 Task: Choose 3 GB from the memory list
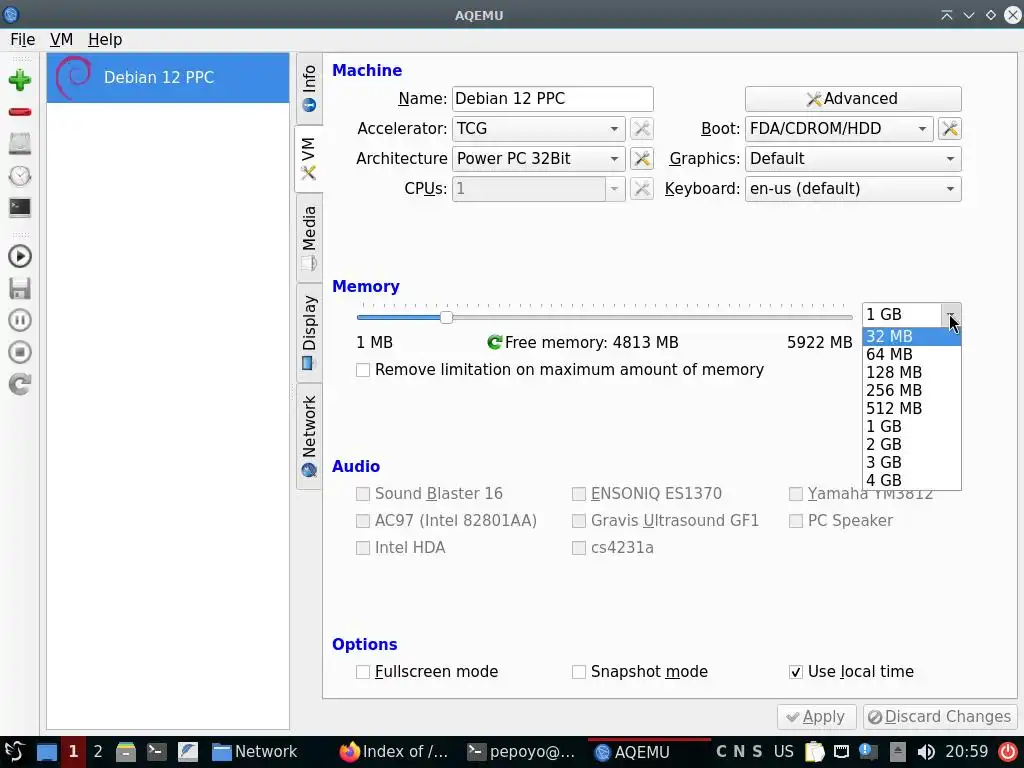[x=912, y=462]
